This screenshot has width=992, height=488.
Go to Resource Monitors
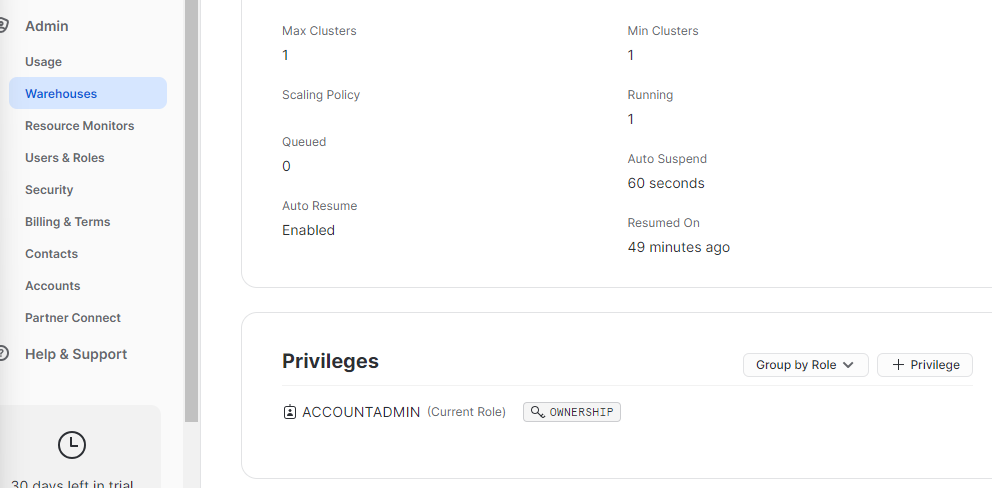pos(80,125)
